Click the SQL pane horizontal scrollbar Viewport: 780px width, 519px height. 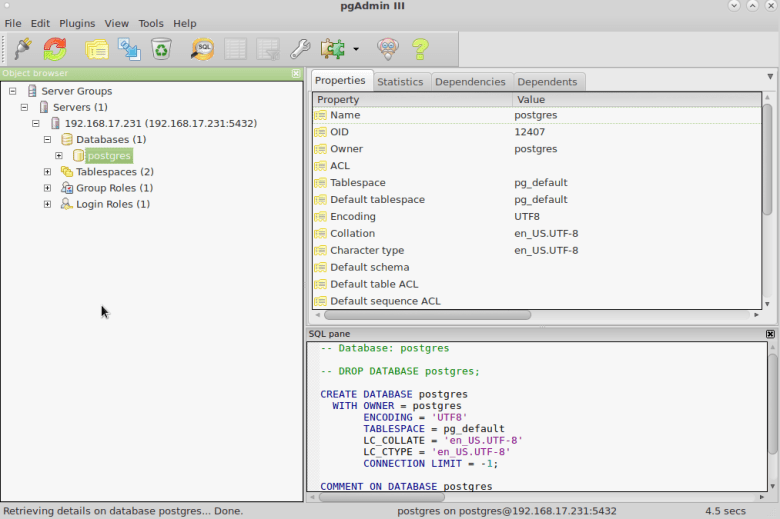click(382, 497)
